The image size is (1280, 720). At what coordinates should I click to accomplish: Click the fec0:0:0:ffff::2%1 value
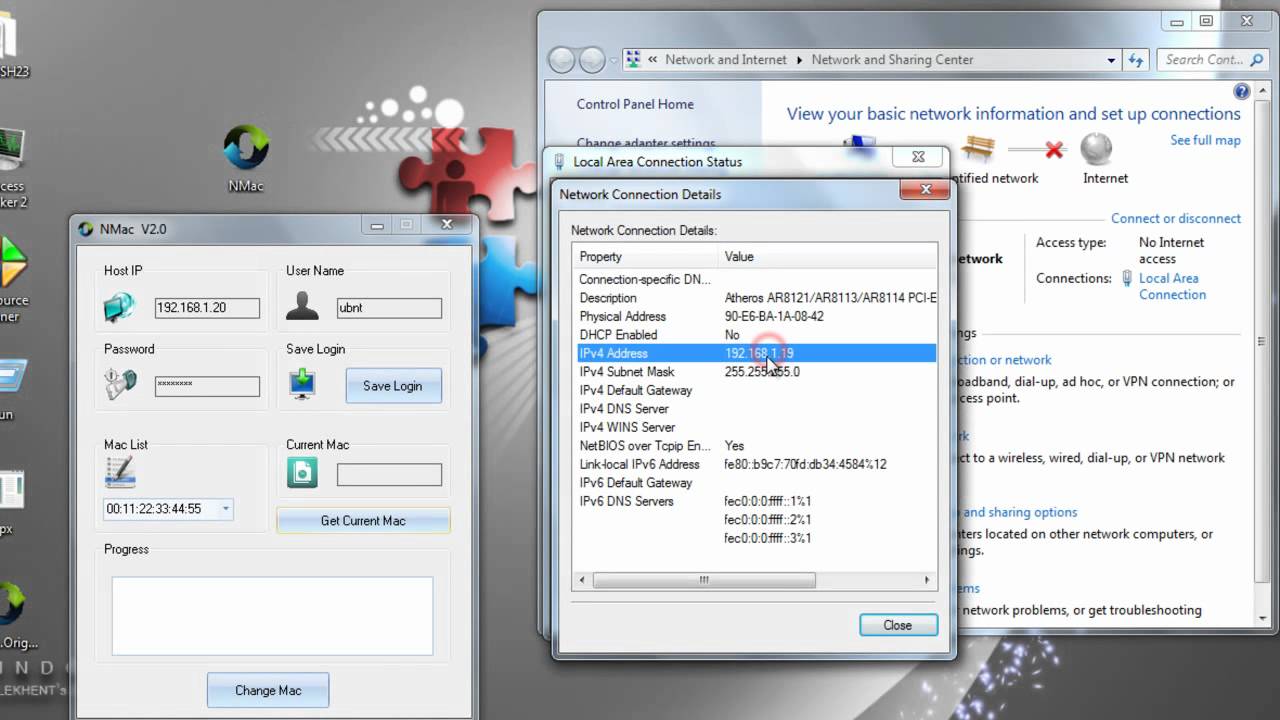pos(767,520)
